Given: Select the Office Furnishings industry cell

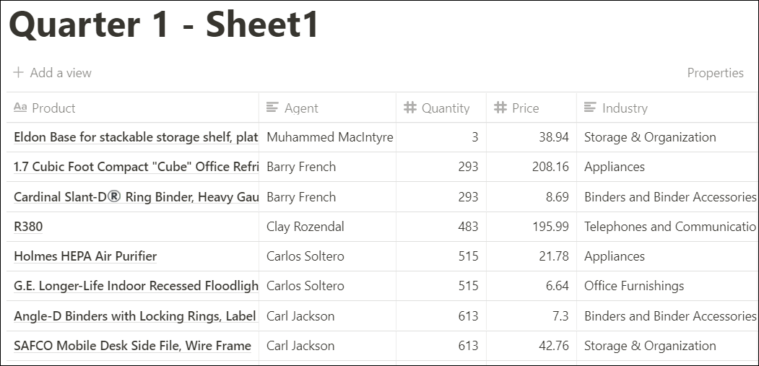Looking at the screenshot, I should point(668,286).
